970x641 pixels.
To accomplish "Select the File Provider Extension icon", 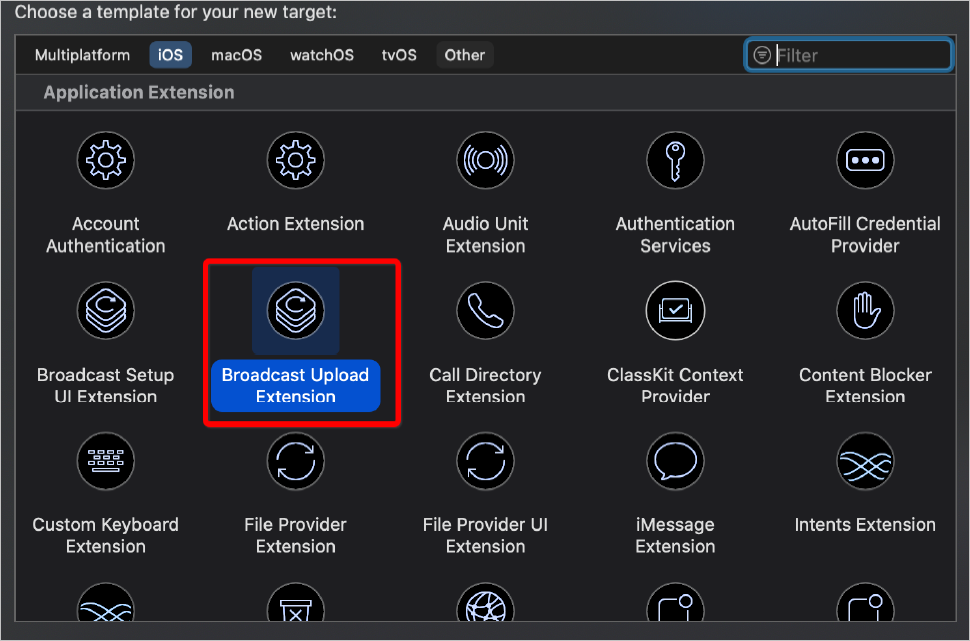I will click(295, 461).
